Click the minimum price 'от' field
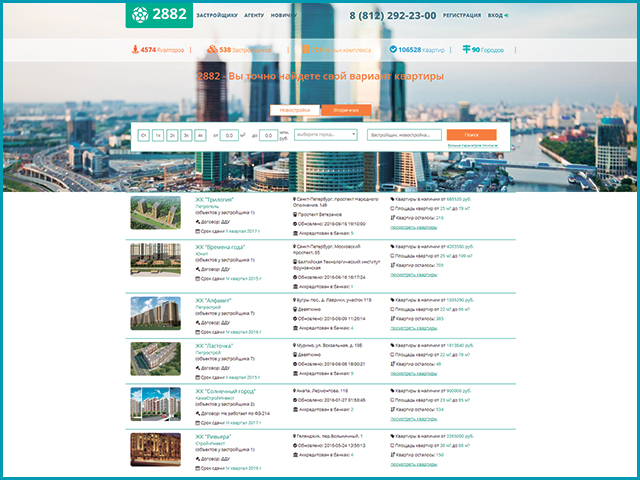The width and height of the screenshot is (640, 480). click(x=229, y=135)
